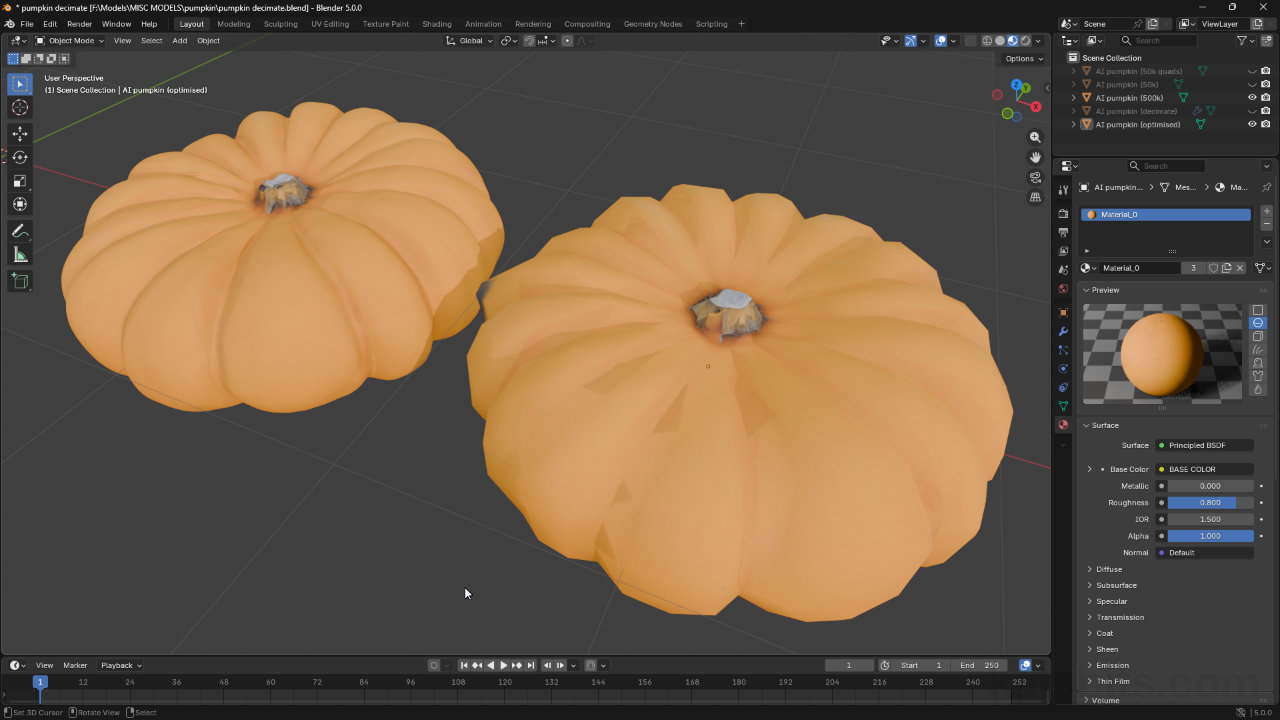The image size is (1280, 720).
Task: Open the Physics properties tab
Action: (1063, 370)
